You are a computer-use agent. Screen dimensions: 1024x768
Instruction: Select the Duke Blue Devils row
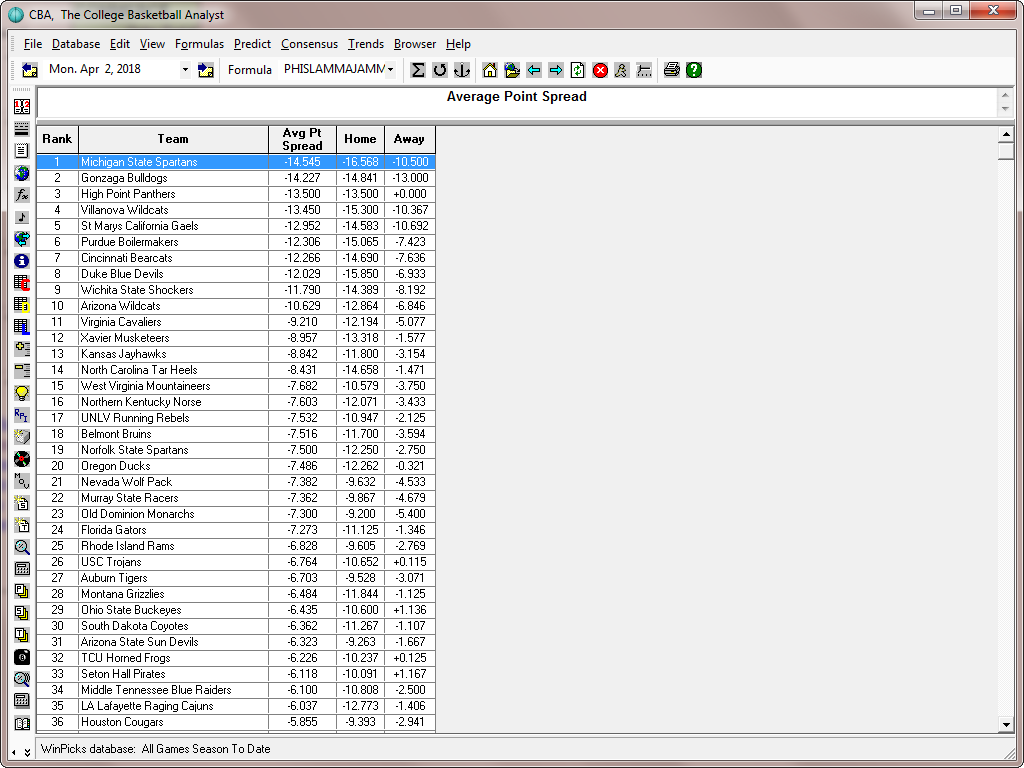click(x=236, y=274)
